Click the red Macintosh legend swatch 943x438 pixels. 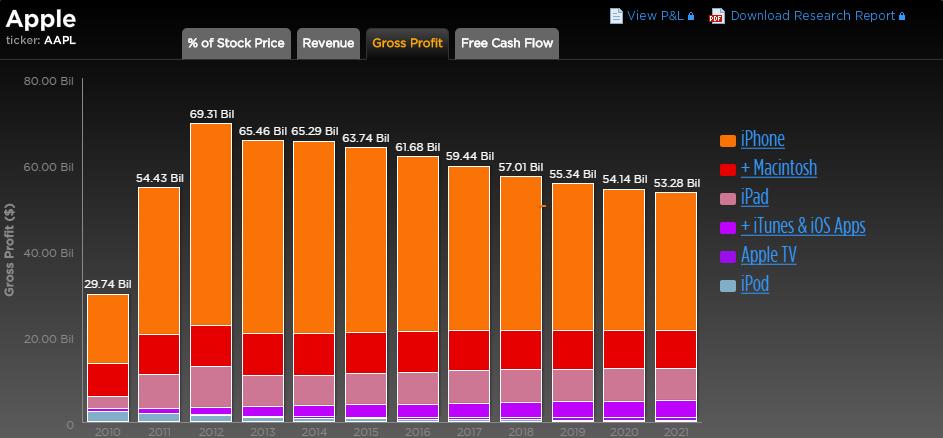(728, 169)
